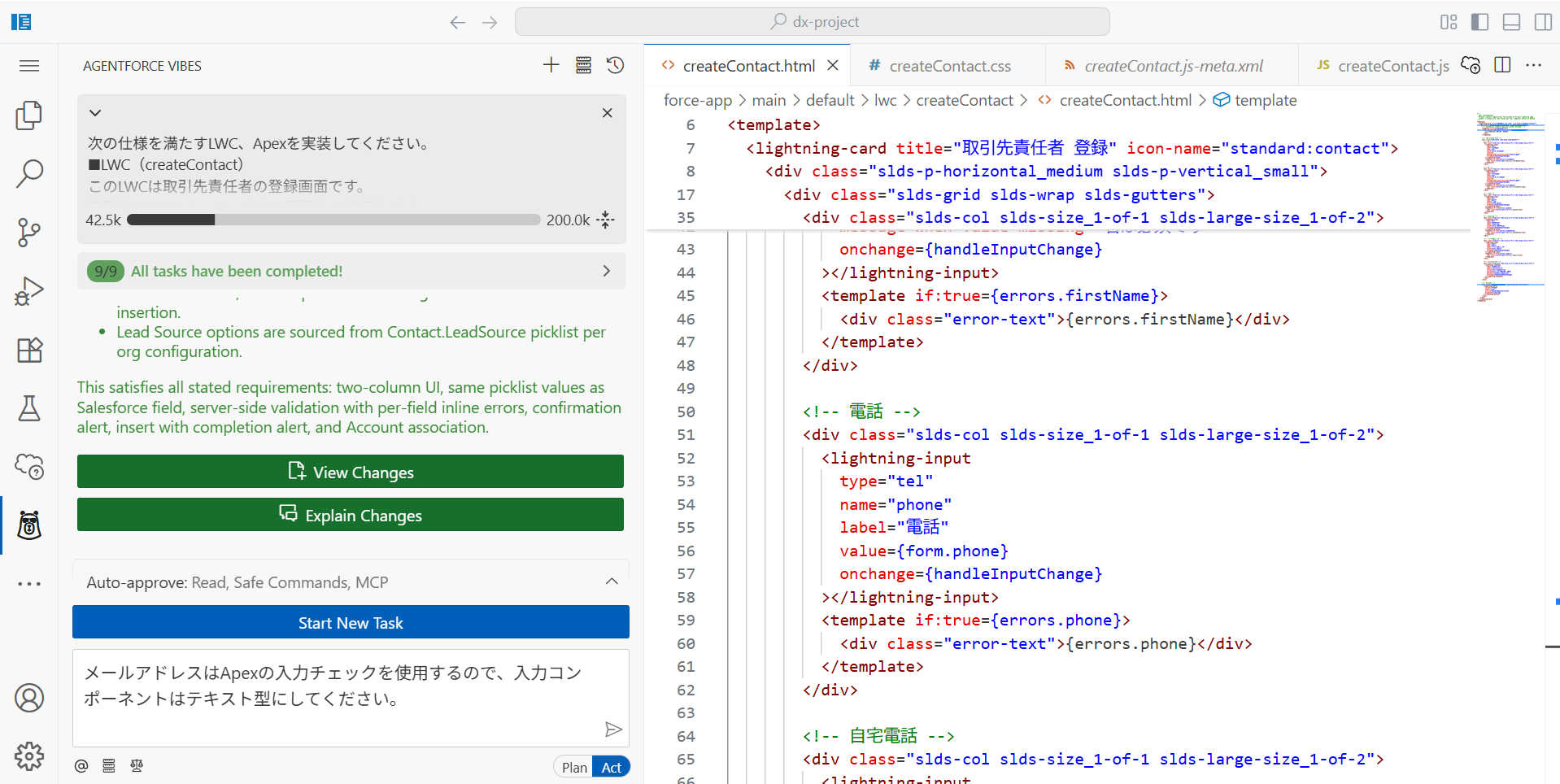Click the send message arrow icon
Viewport: 1560px width, 784px height.
(613, 730)
